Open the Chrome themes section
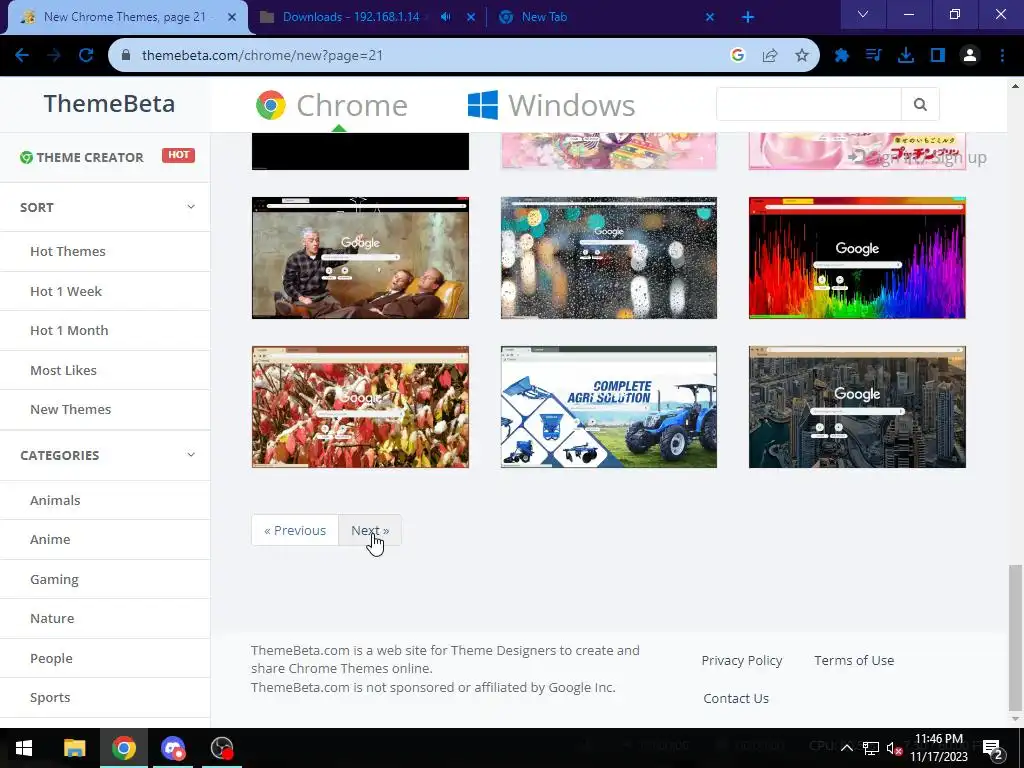 coord(332,105)
